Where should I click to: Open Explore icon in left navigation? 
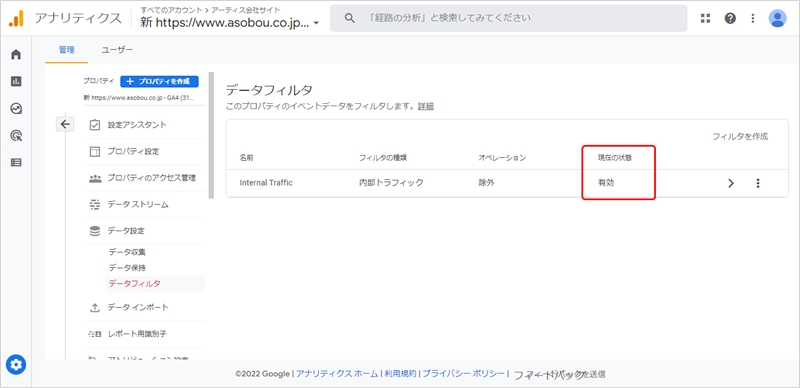16,108
